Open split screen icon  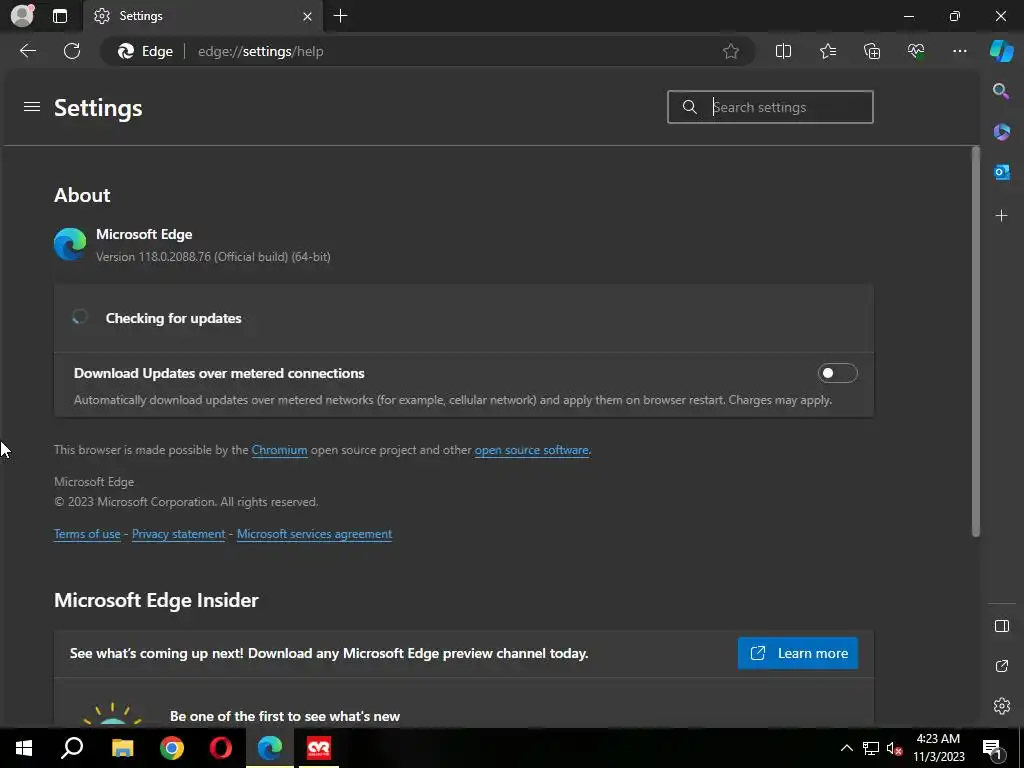(783, 51)
